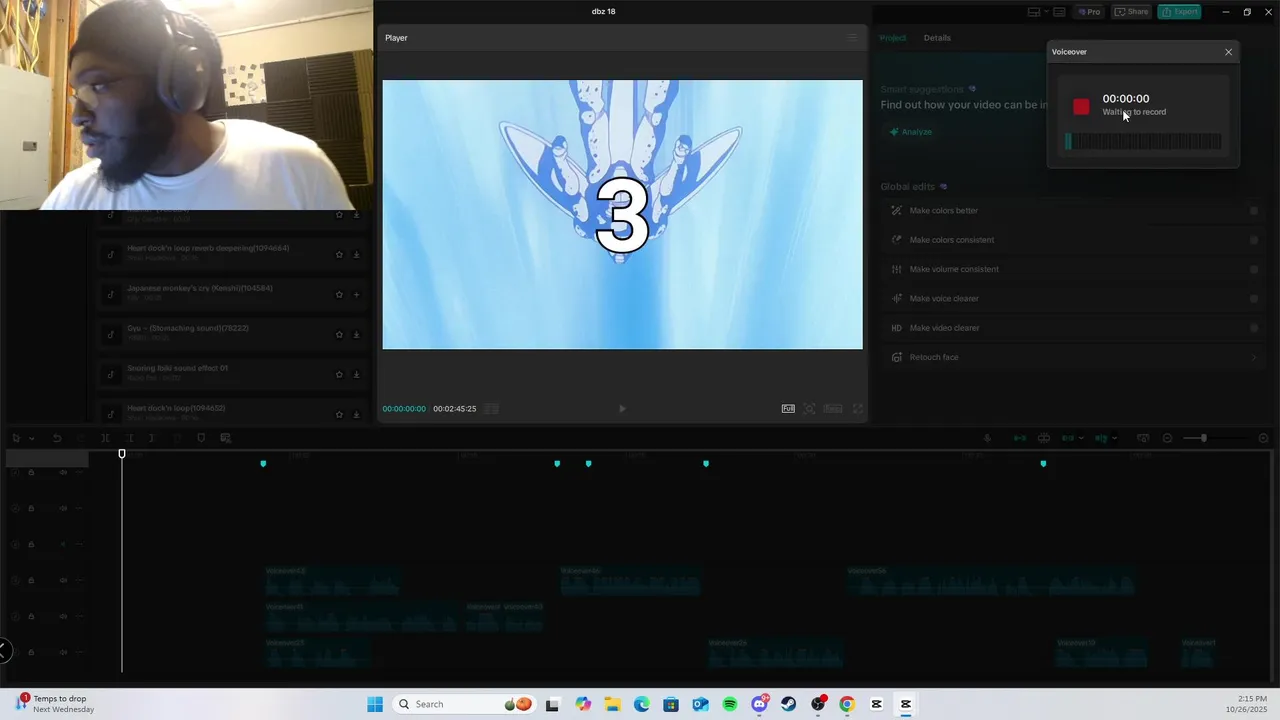Image resolution: width=1280 pixels, height=720 pixels.
Task: Click the taskbar Search box
Action: coord(465,704)
